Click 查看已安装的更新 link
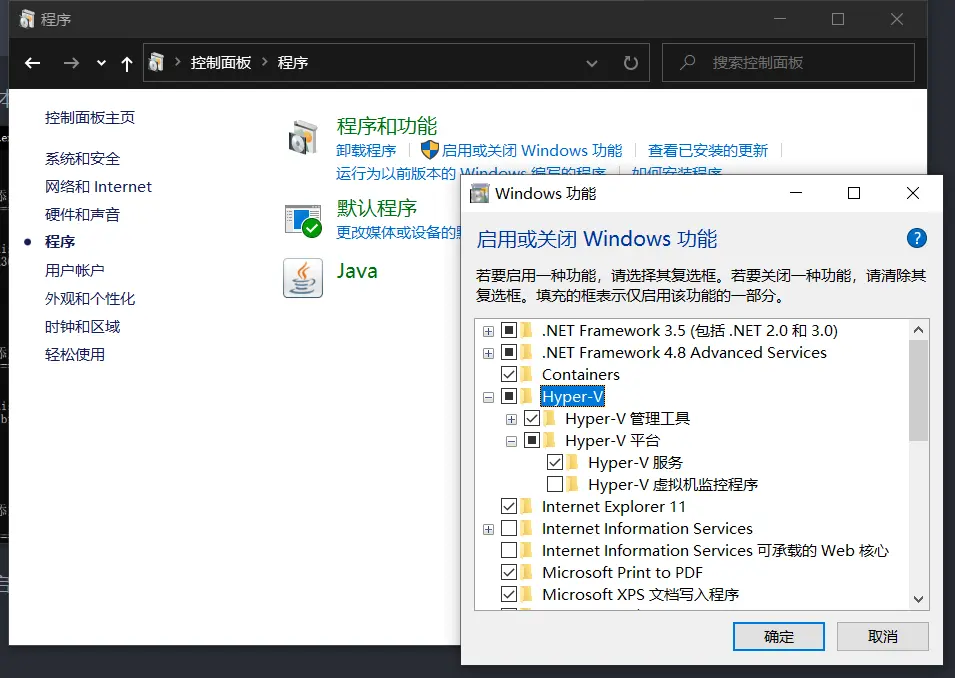Screen dimensions: 955x678 pyautogui.click(x=708, y=150)
